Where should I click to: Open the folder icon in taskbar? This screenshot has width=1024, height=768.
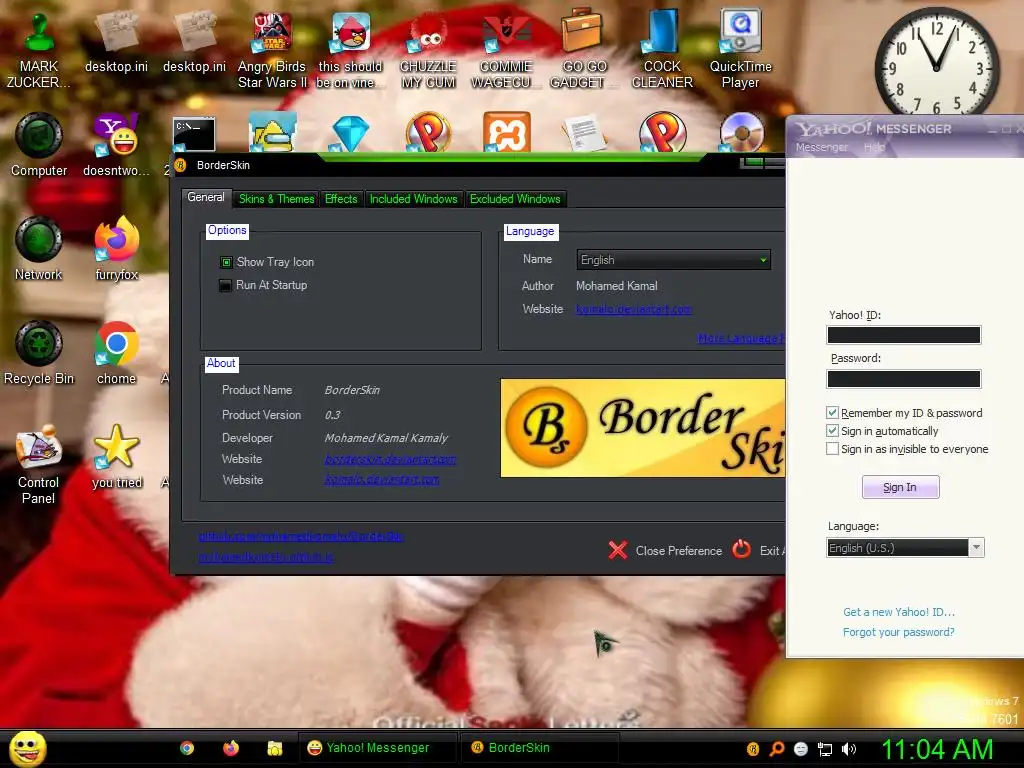(274, 748)
